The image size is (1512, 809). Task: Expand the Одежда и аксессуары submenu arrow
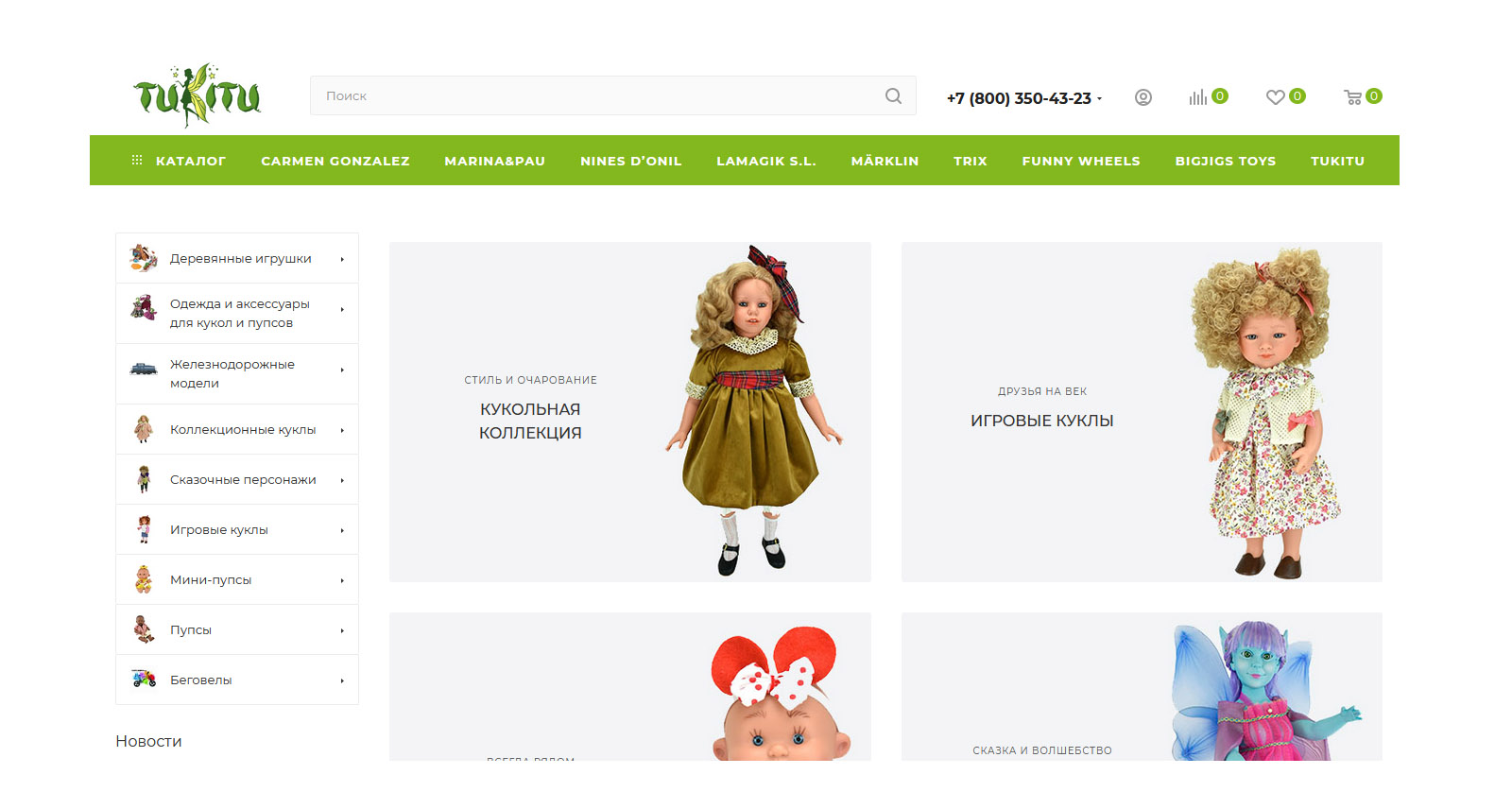pos(342,309)
